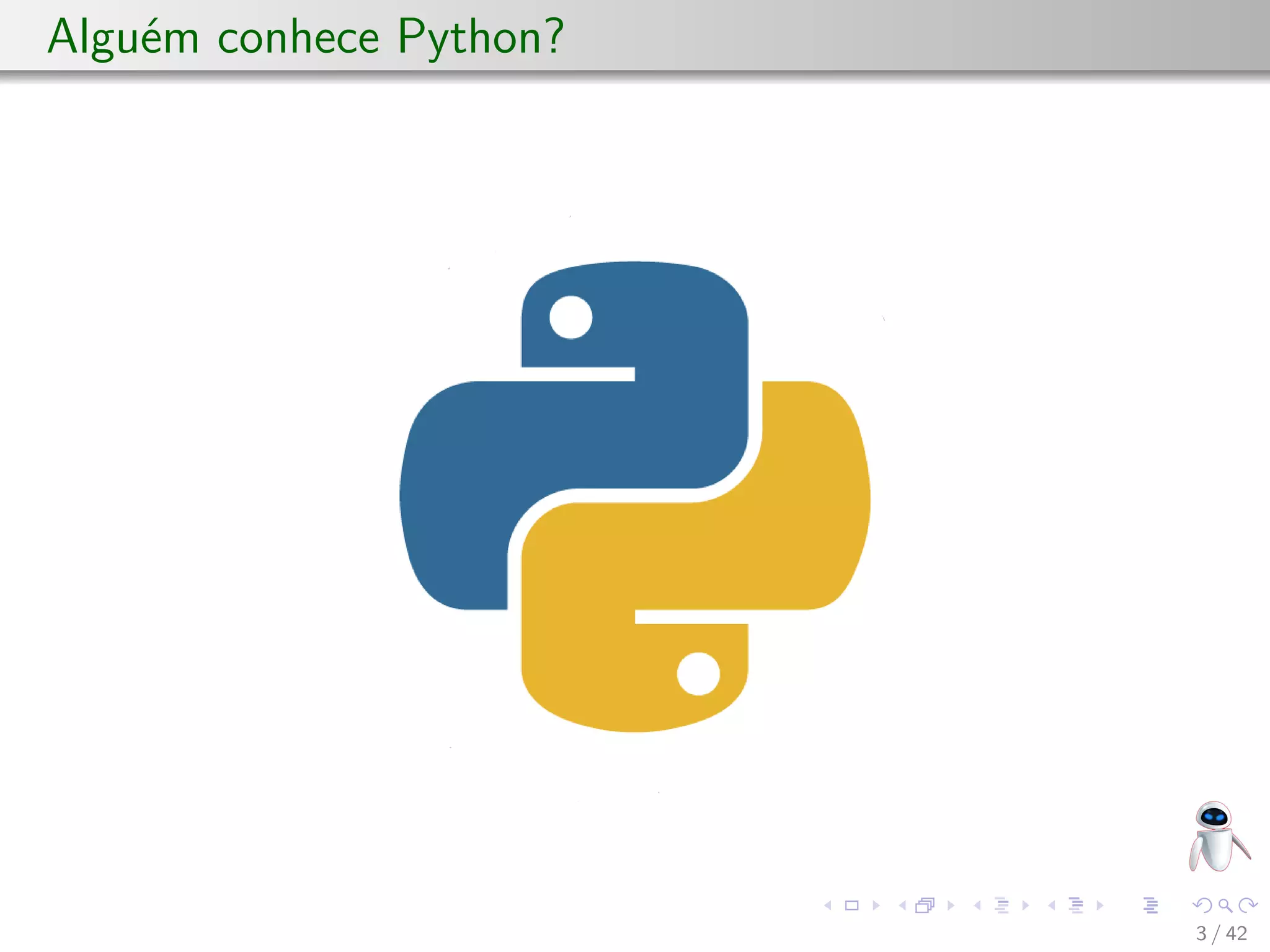The image size is (1270, 952).
Task: Click the magnifying glass search icon
Action: click(x=1225, y=906)
